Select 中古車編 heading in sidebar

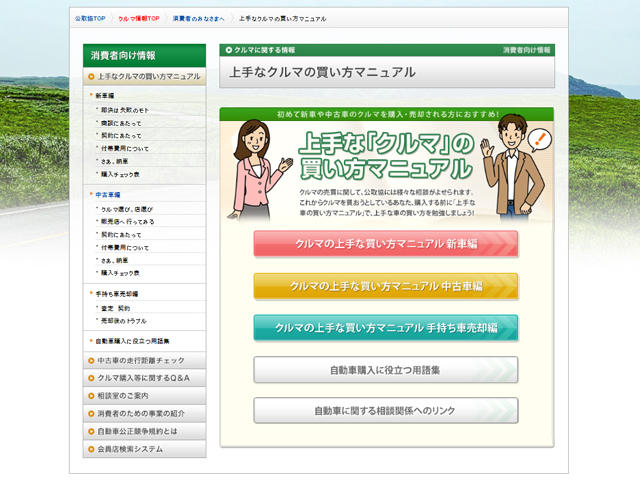pos(109,194)
